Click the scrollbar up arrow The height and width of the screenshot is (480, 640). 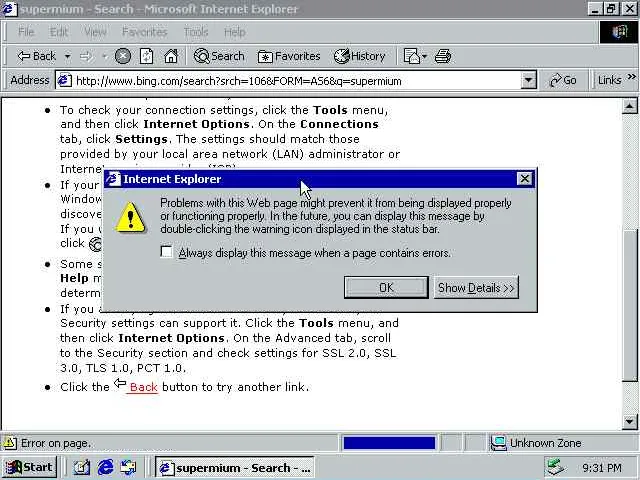(x=629, y=106)
